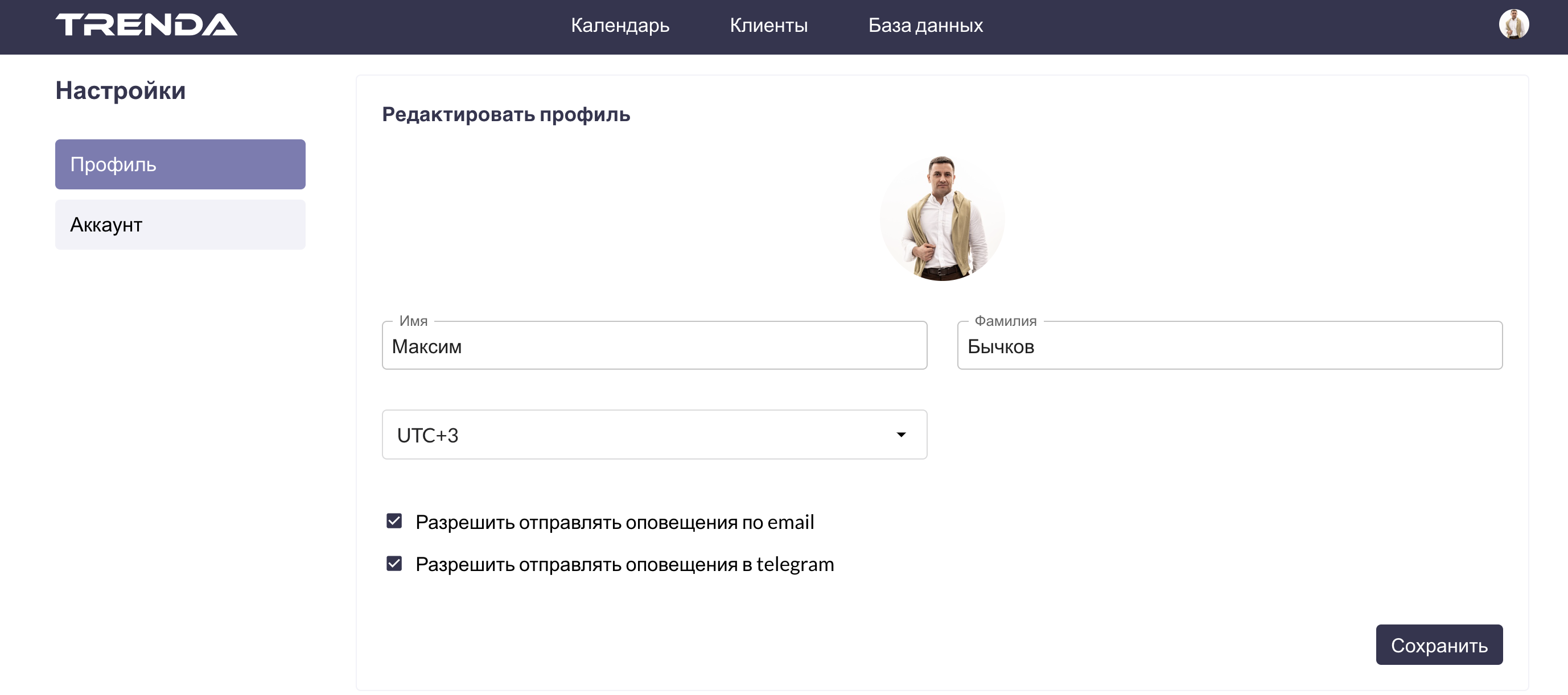The width and height of the screenshot is (1568, 695).
Task: Focus the Имя field containing Максим
Action: pyautogui.click(x=654, y=346)
